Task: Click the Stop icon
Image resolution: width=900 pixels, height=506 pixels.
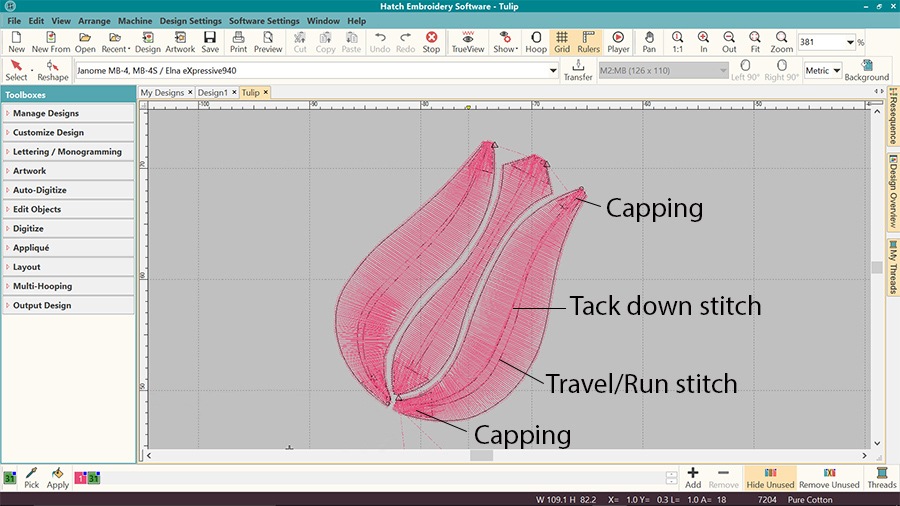Action: [x=431, y=41]
